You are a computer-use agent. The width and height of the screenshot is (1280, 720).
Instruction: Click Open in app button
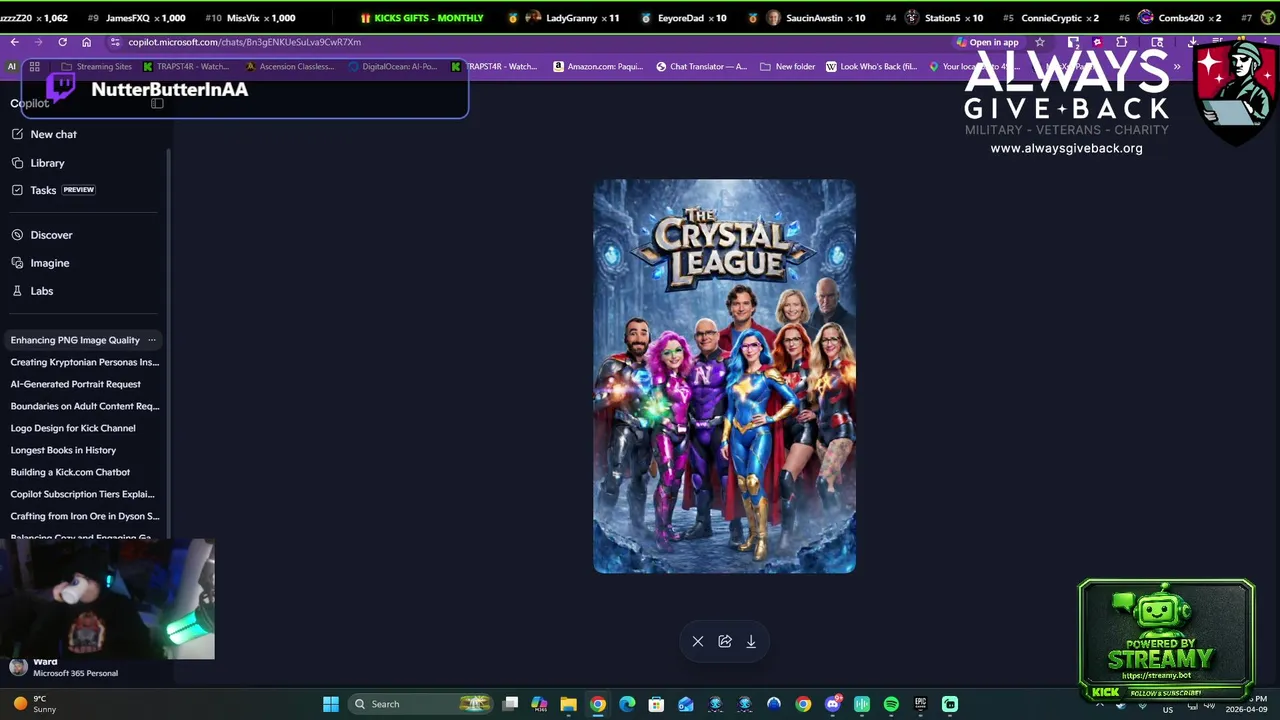point(987,42)
